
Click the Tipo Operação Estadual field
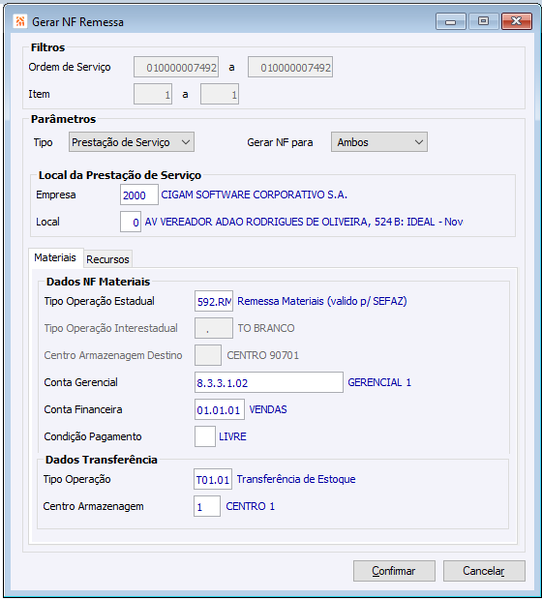[214, 301]
